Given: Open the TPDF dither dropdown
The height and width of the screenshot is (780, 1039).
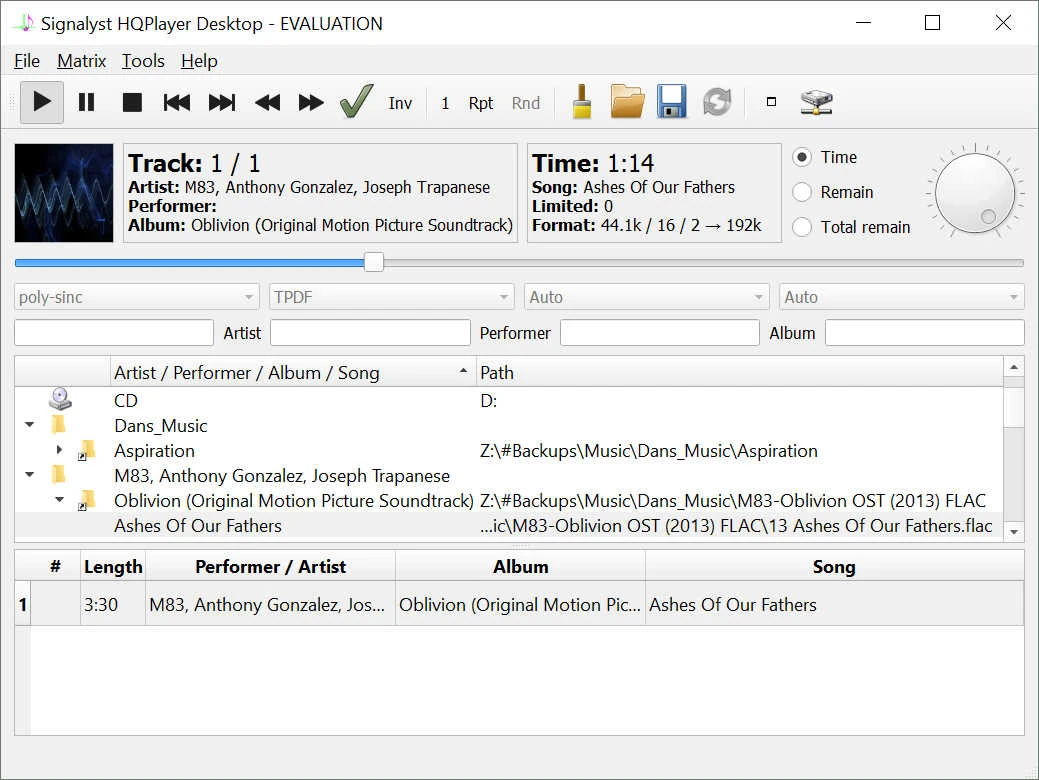Looking at the screenshot, I should click(x=392, y=297).
